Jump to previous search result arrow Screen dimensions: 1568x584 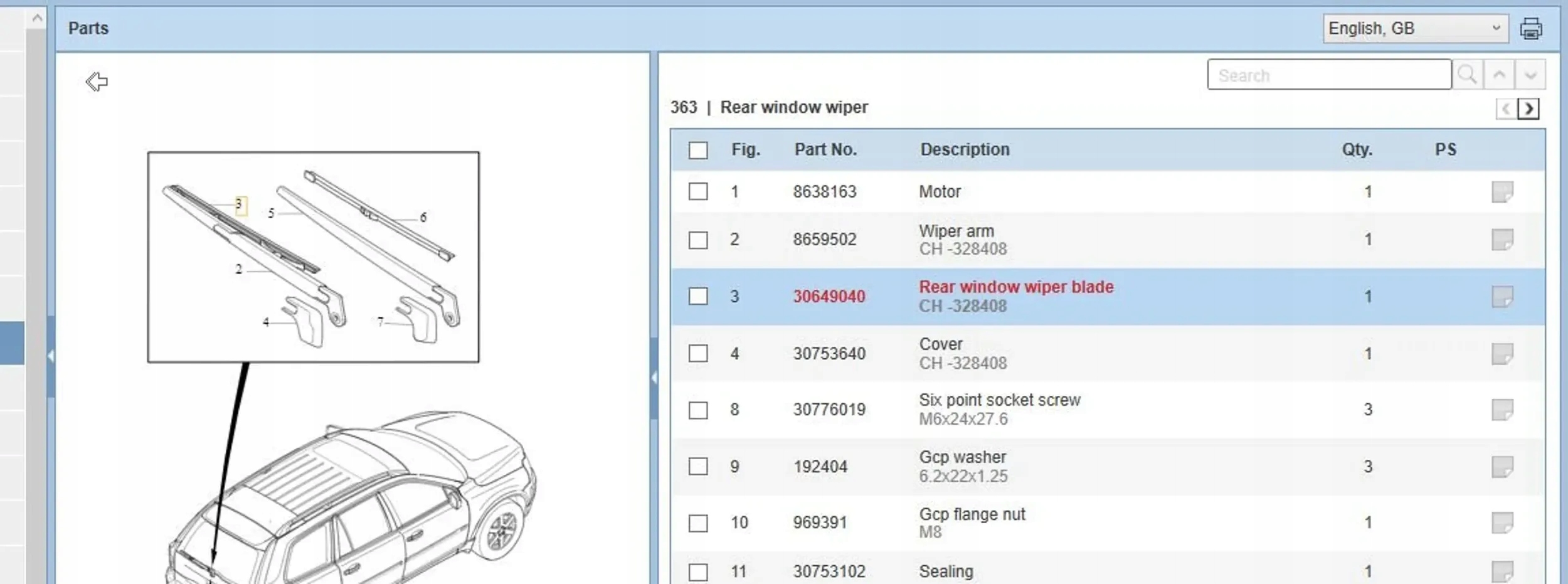click(x=1499, y=75)
